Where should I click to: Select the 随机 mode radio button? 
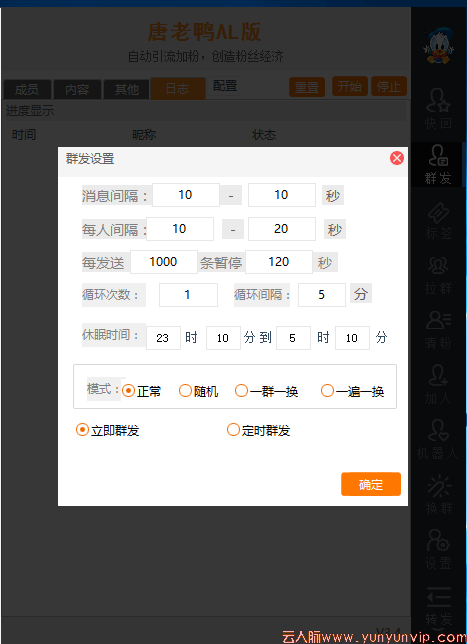[198, 391]
